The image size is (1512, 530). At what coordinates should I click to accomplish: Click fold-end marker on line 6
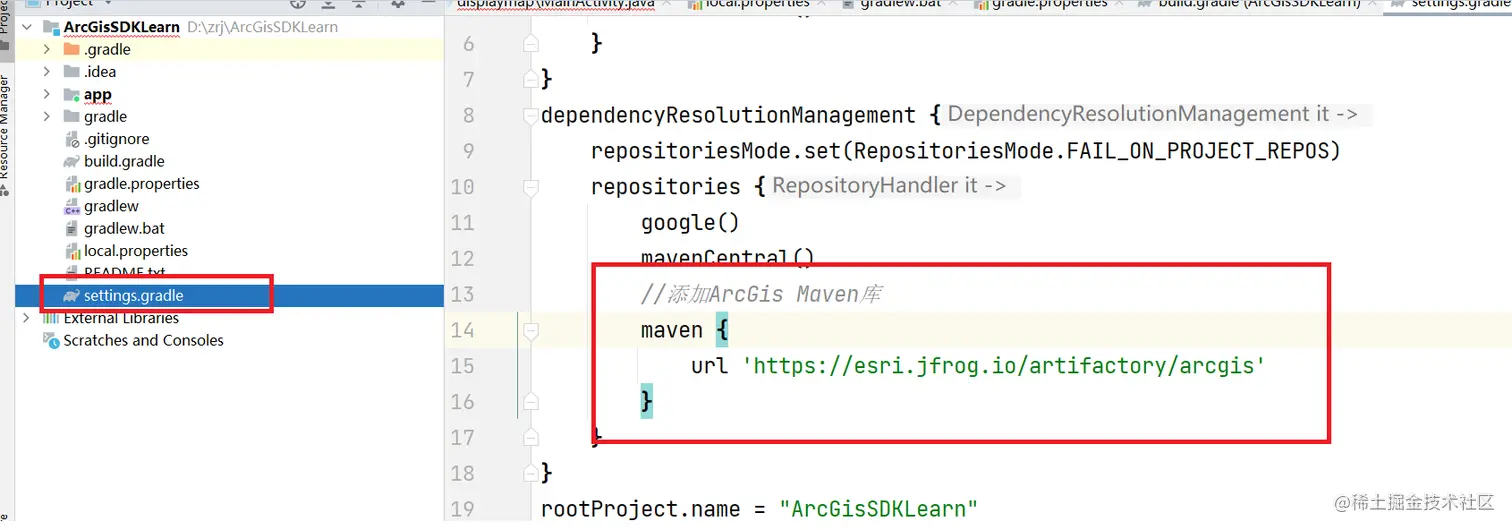click(x=531, y=43)
